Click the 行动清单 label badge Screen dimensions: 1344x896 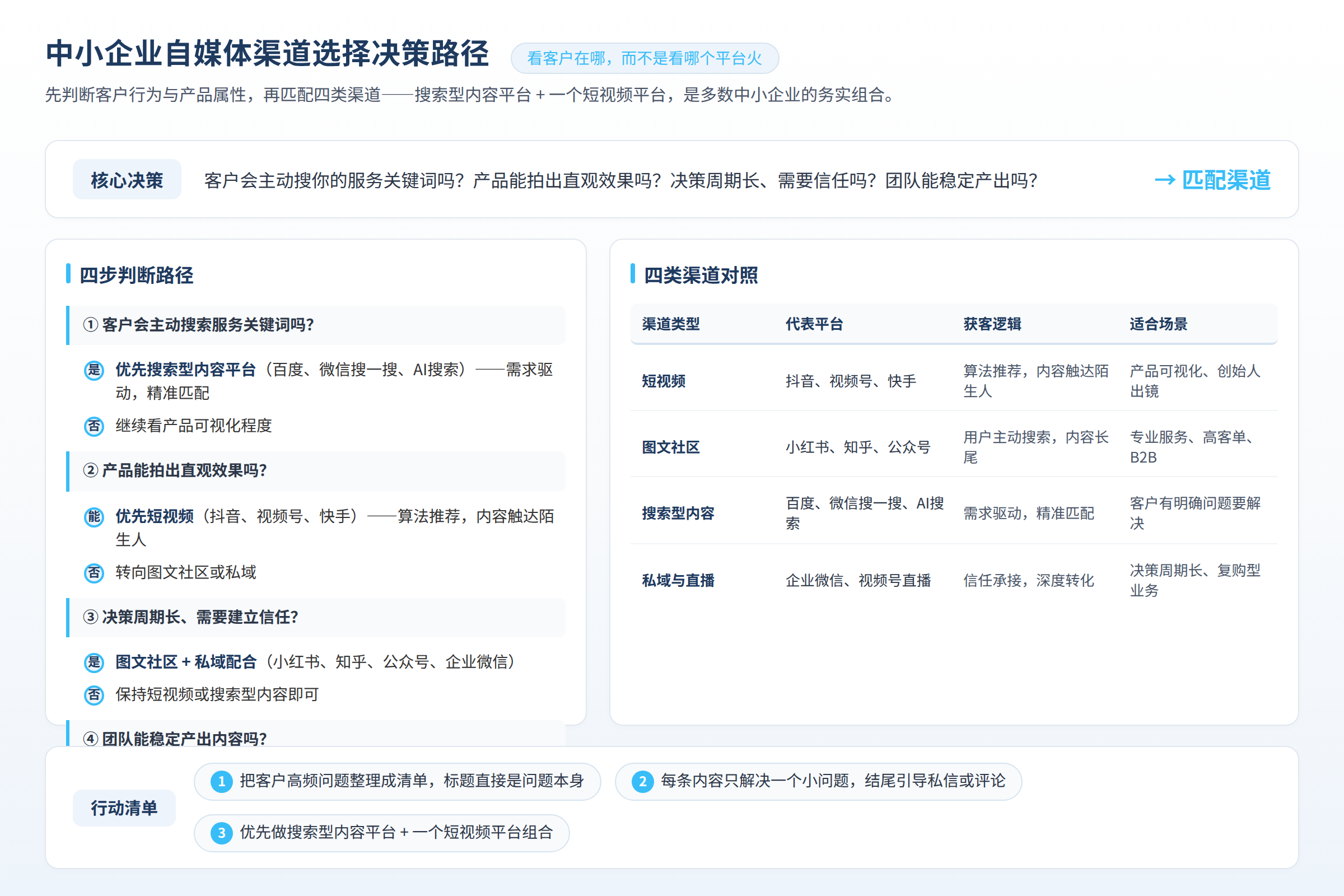pyautogui.click(x=124, y=808)
